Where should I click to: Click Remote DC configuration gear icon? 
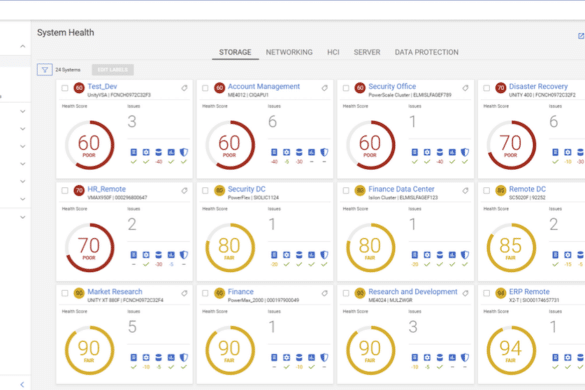point(567,255)
